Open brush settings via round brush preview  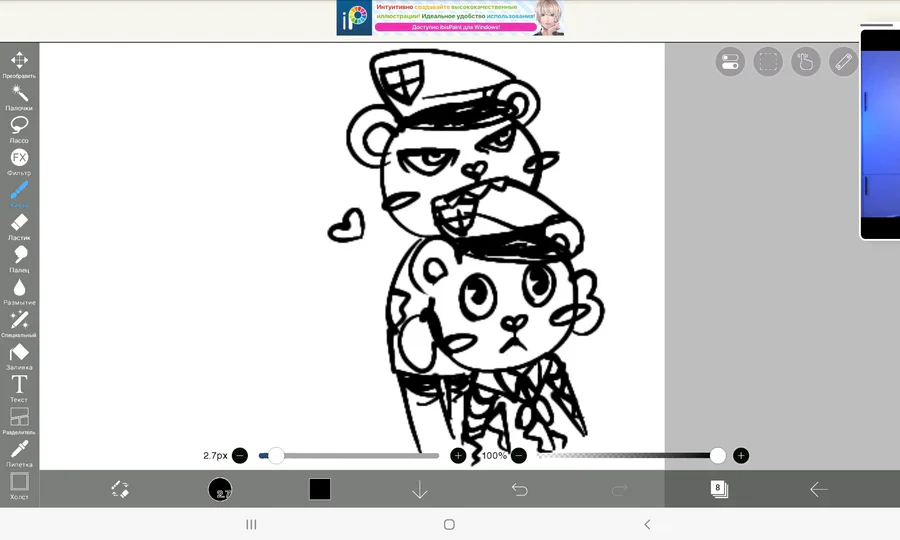point(220,489)
